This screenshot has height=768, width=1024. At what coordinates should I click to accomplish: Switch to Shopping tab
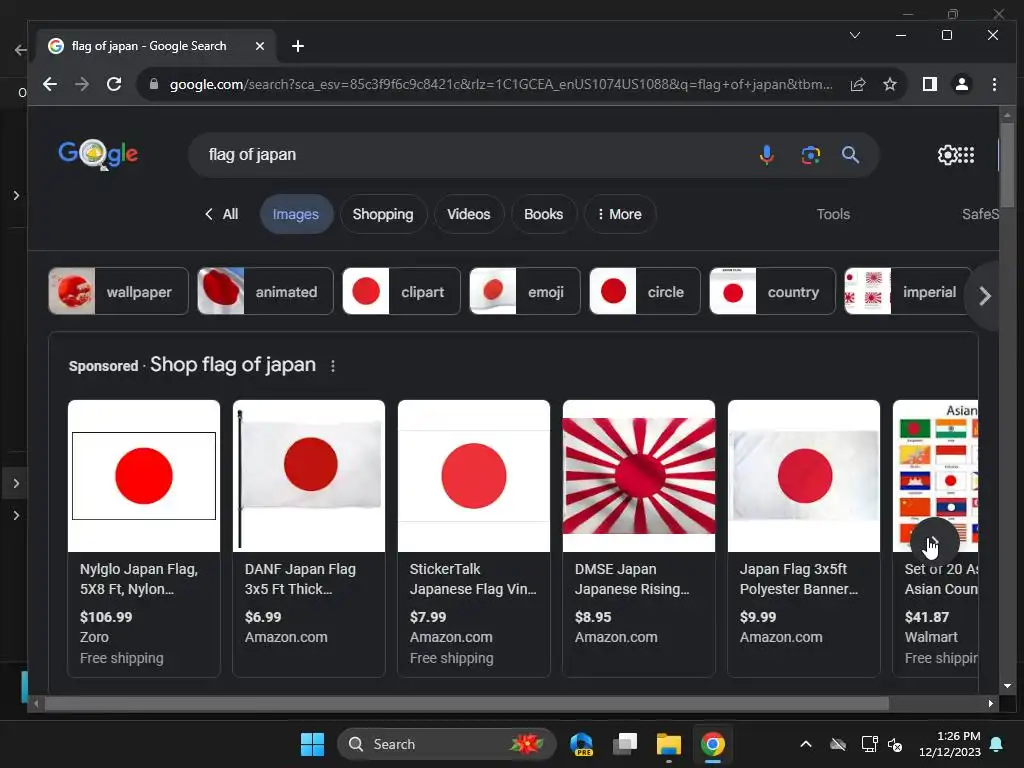click(383, 214)
